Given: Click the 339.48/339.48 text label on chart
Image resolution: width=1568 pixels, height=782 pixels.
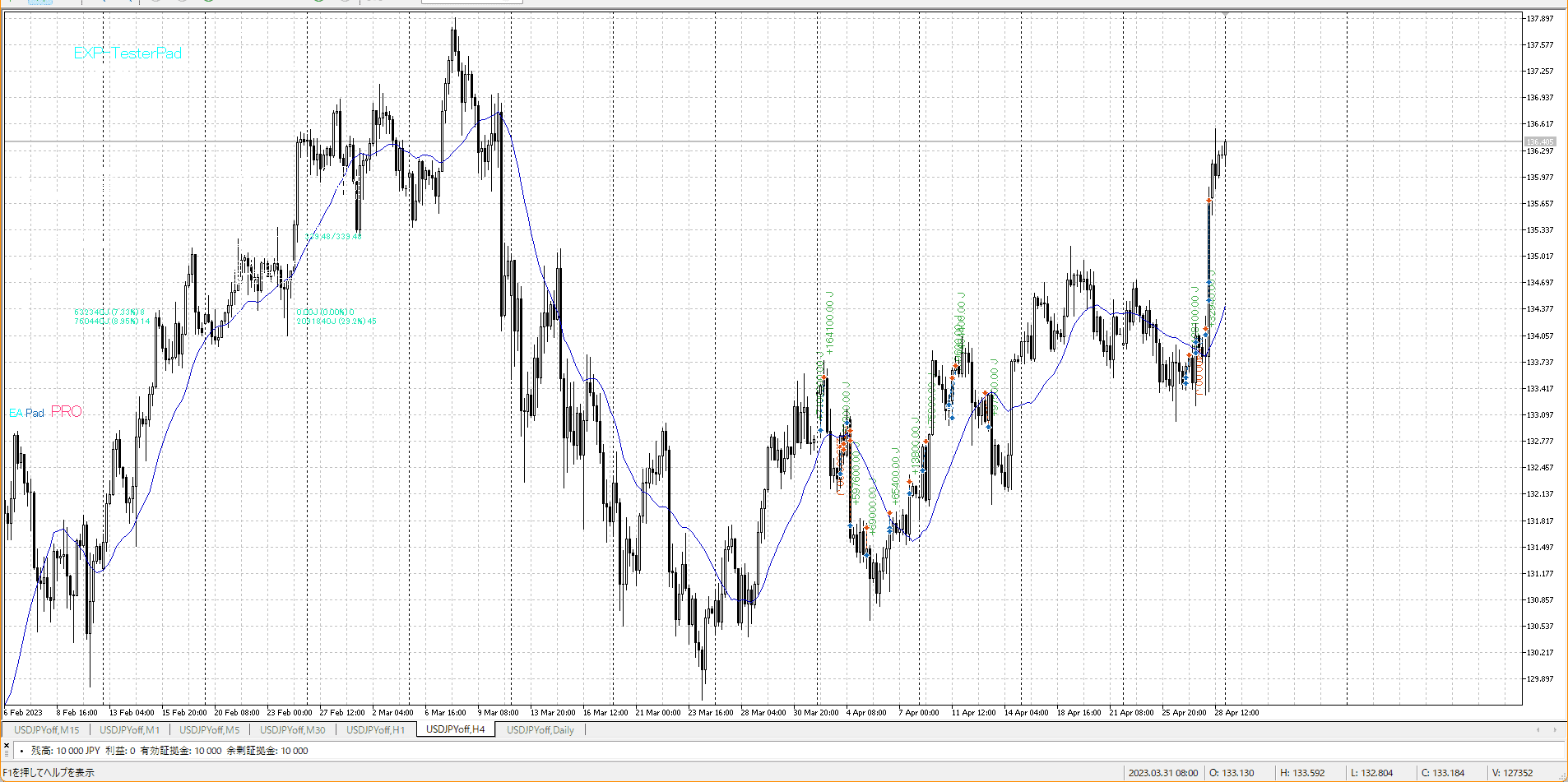Looking at the screenshot, I should 333,237.
